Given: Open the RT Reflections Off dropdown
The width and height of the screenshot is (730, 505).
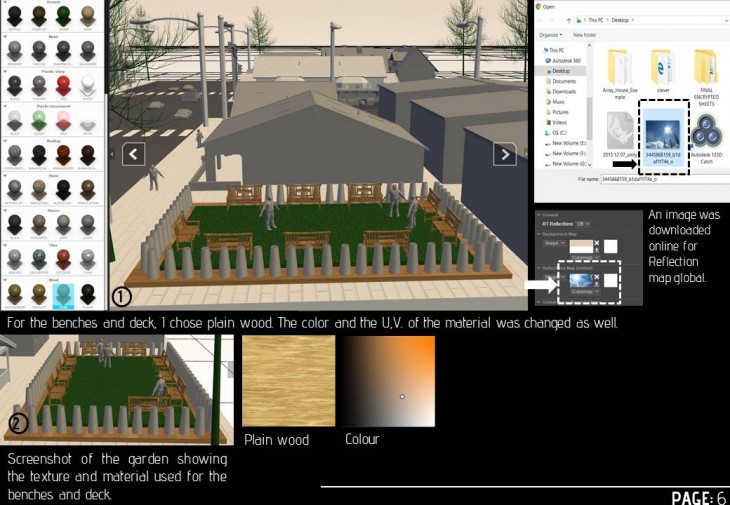Looking at the screenshot, I should pyautogui.click(x=584, y=224).
